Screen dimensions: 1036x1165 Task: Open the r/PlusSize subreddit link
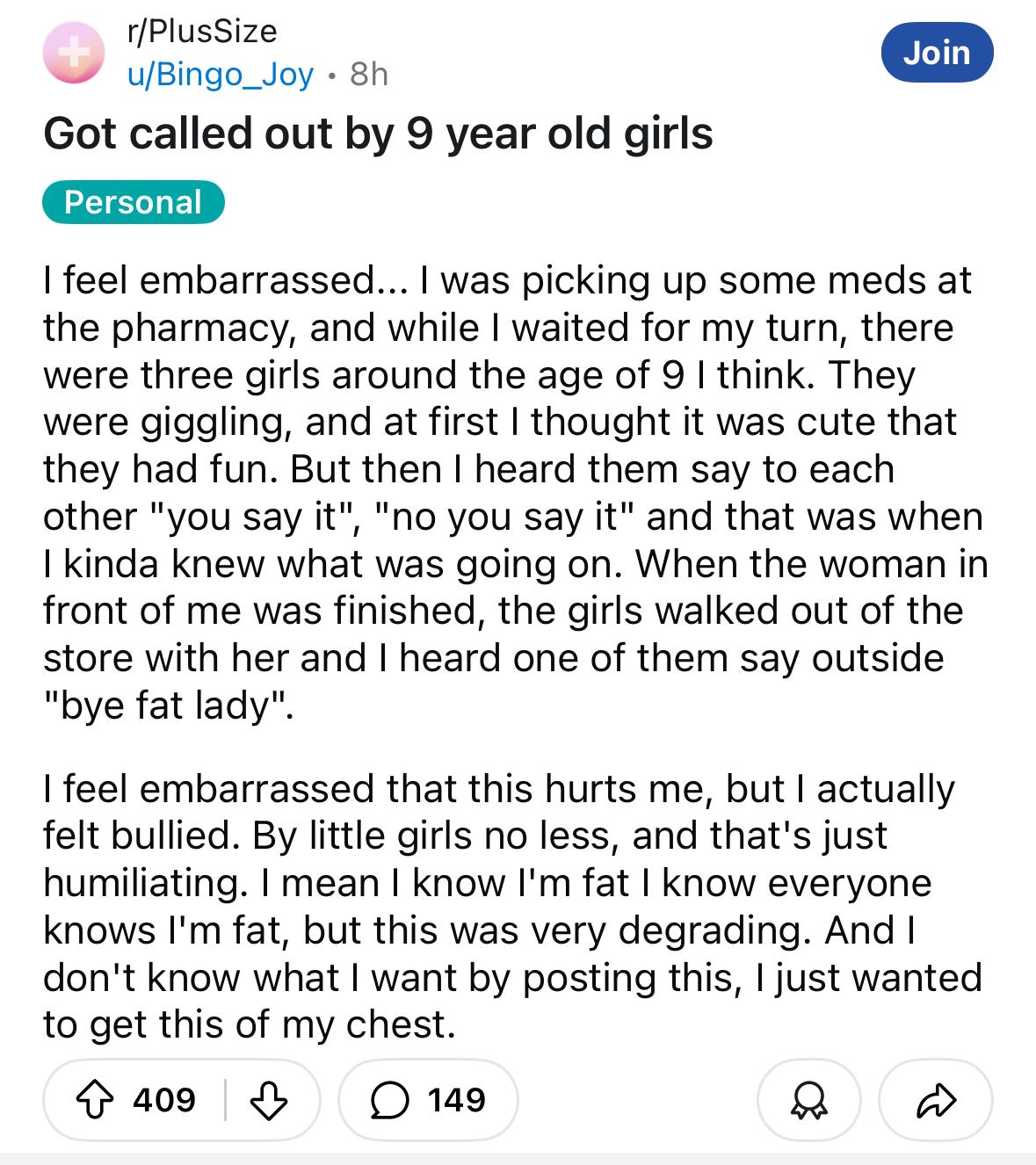(202, 32)
